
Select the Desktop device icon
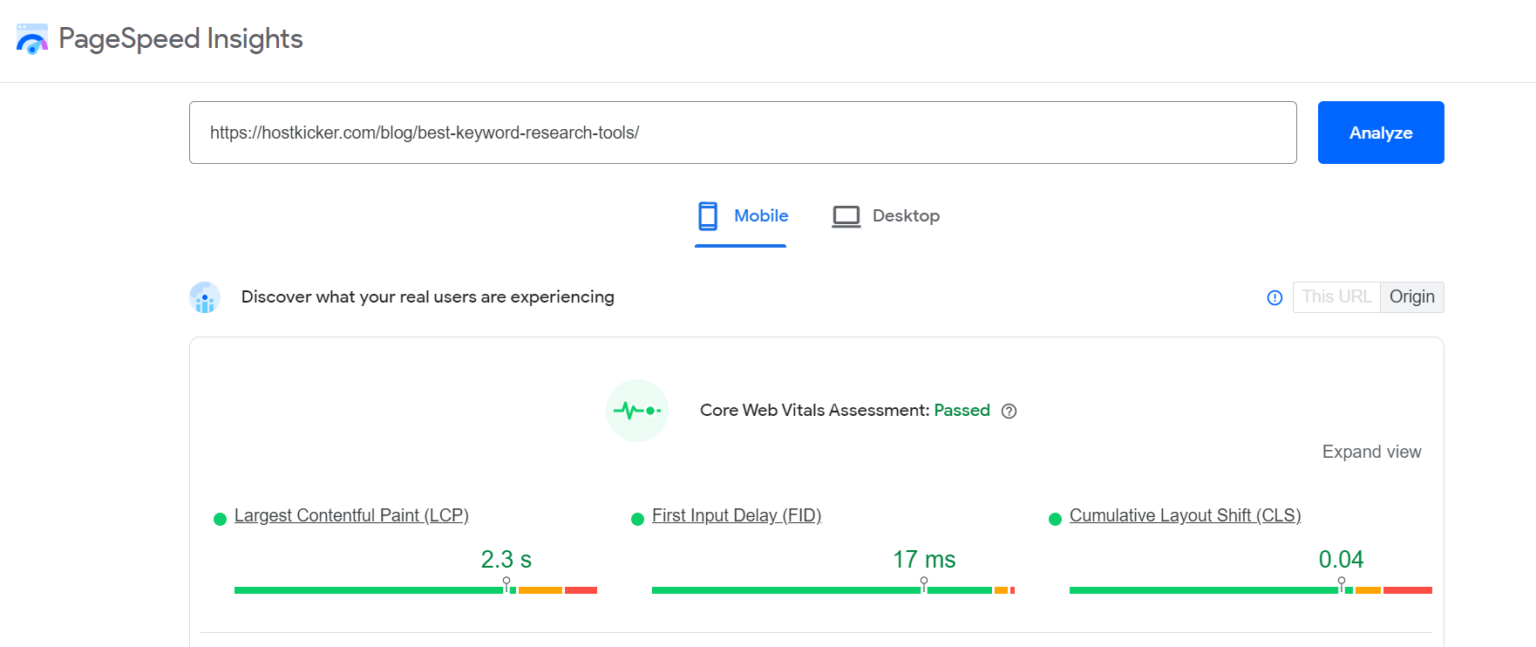pos(846,215)
